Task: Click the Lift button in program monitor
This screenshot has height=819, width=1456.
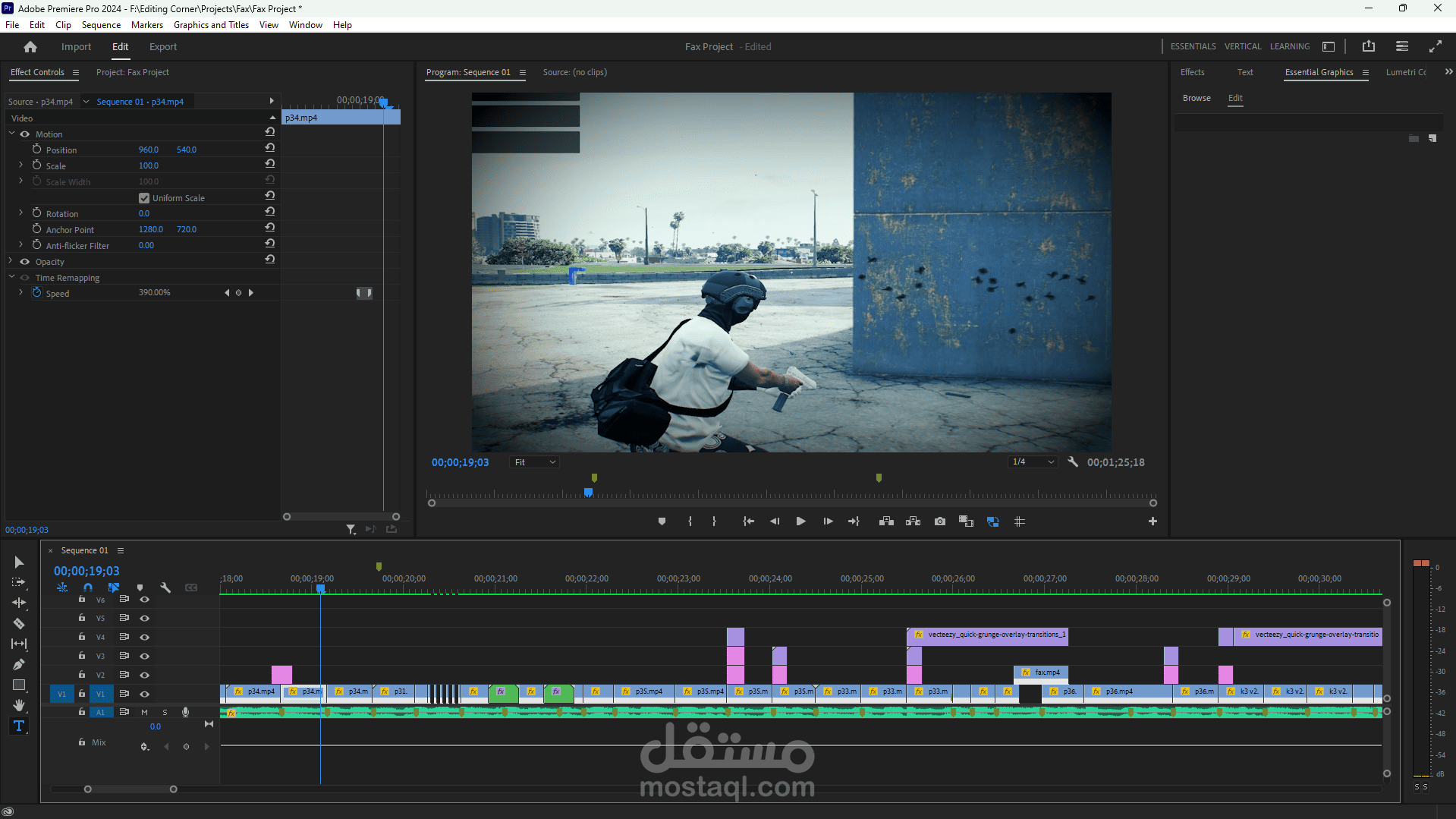Action: tap(886, 521)
